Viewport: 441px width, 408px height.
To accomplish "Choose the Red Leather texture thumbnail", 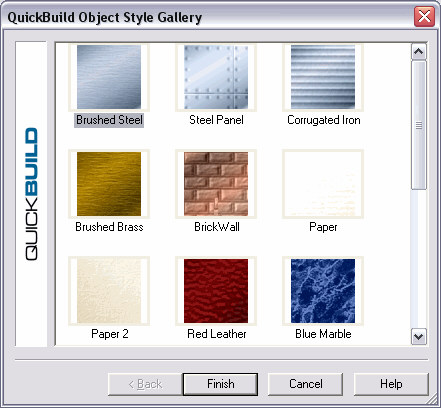I will 216,291.
